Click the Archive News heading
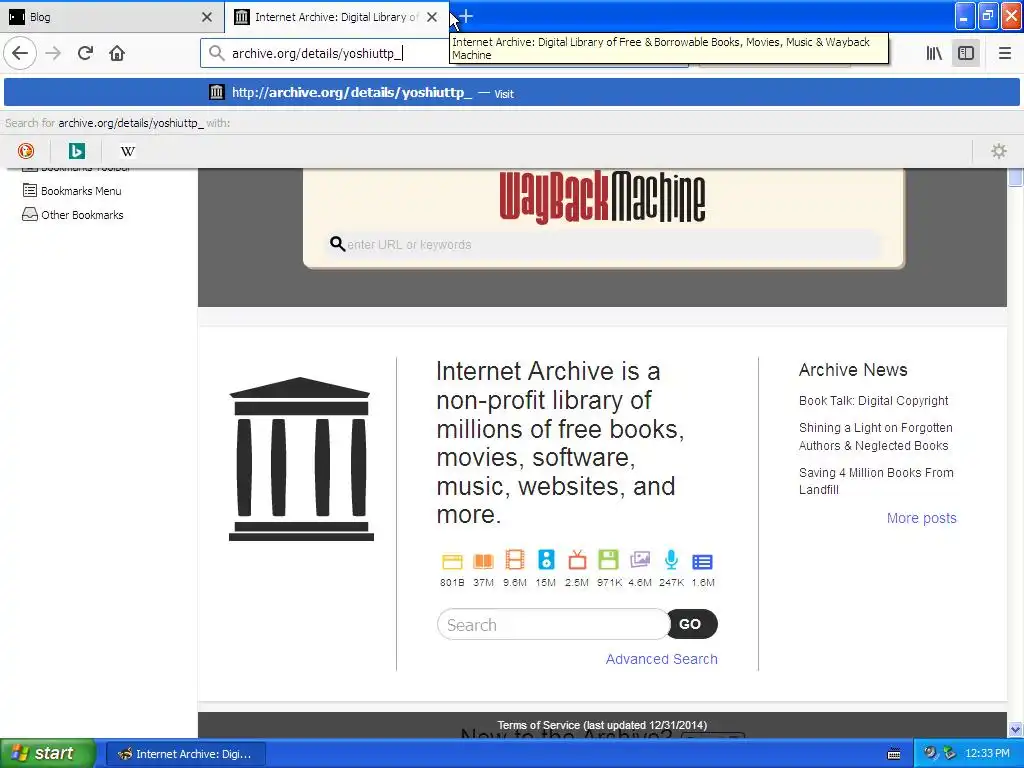This screenshot has width=1024, height=768. [x=853, y=370]
